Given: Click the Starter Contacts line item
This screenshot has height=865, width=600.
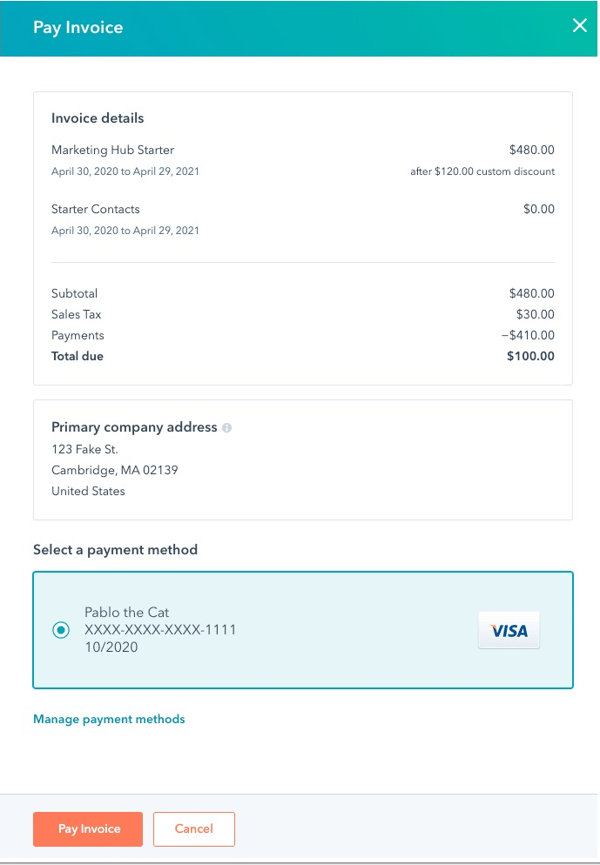Looking at the screenshot, I should point(96,209).
